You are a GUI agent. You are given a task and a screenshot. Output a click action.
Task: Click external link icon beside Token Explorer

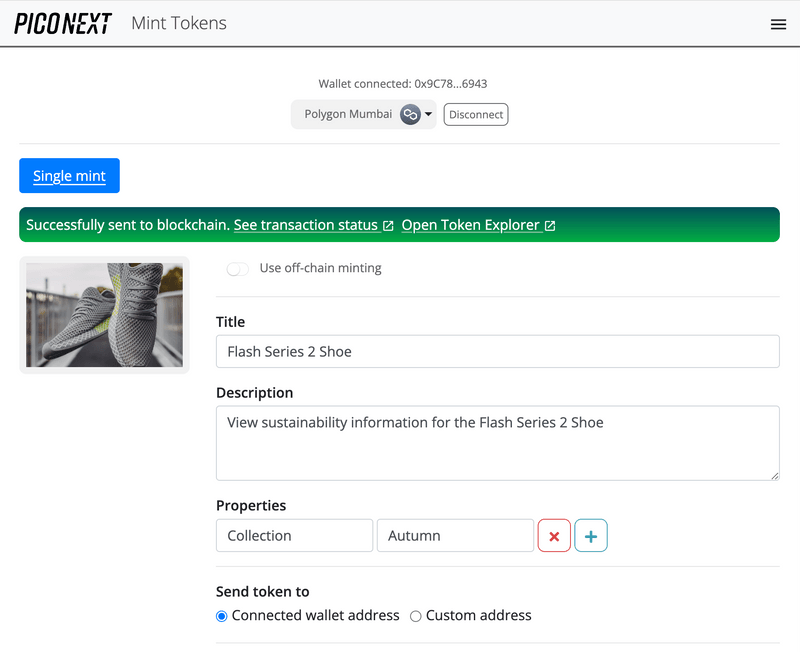550,226
